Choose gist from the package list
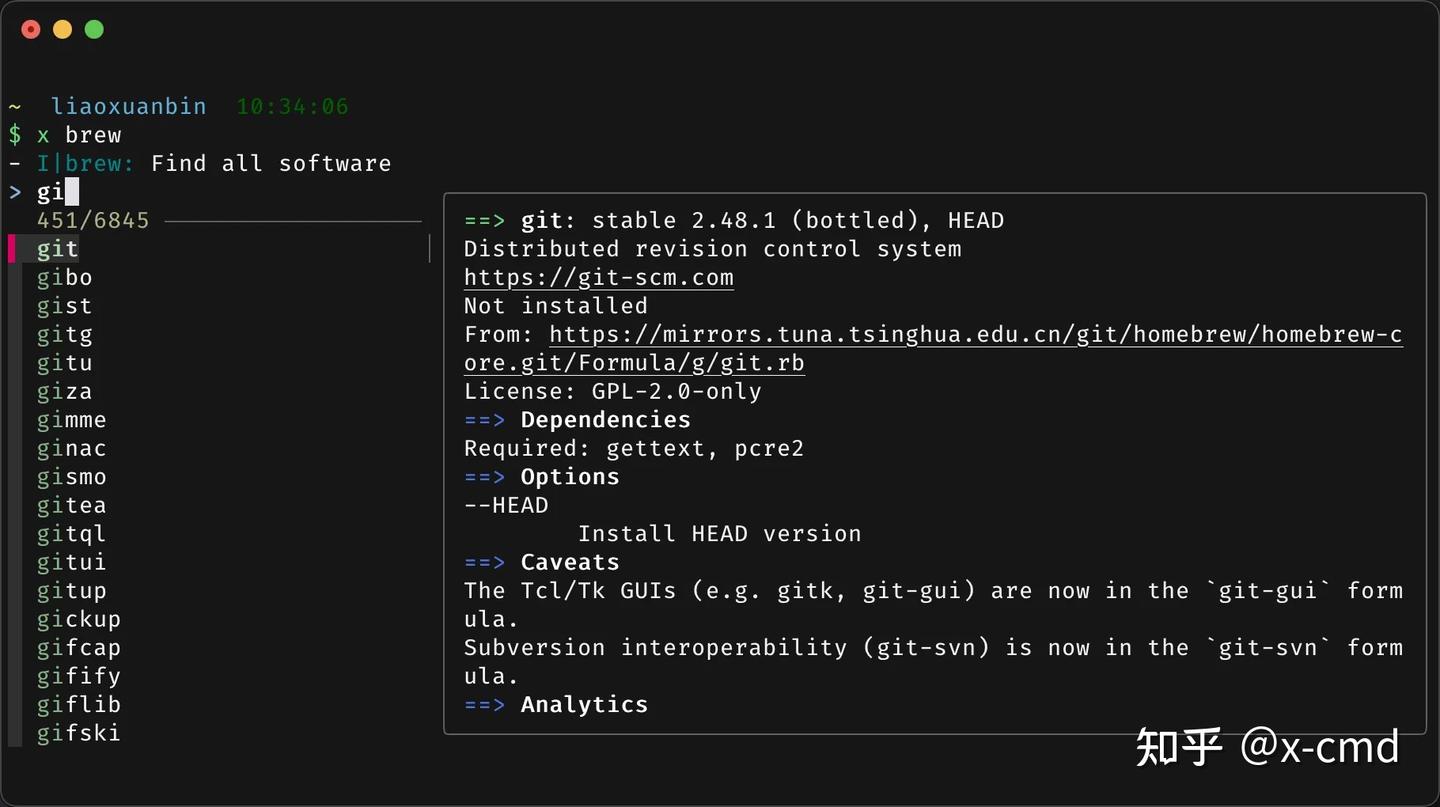Image resolution: width=1440 pixels, height=807 pixels. click(64, 306)
